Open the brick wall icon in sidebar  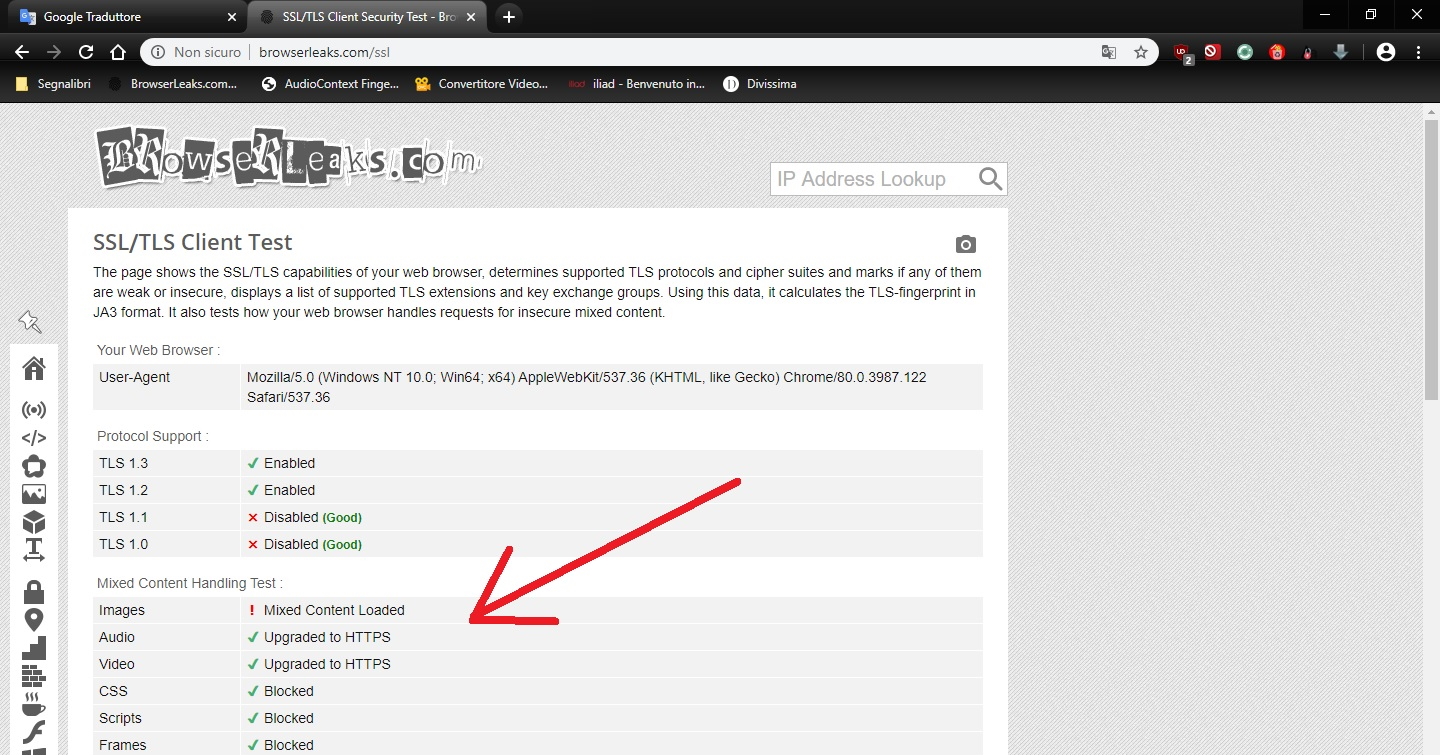pyautogui.click(x=34, y=675)
